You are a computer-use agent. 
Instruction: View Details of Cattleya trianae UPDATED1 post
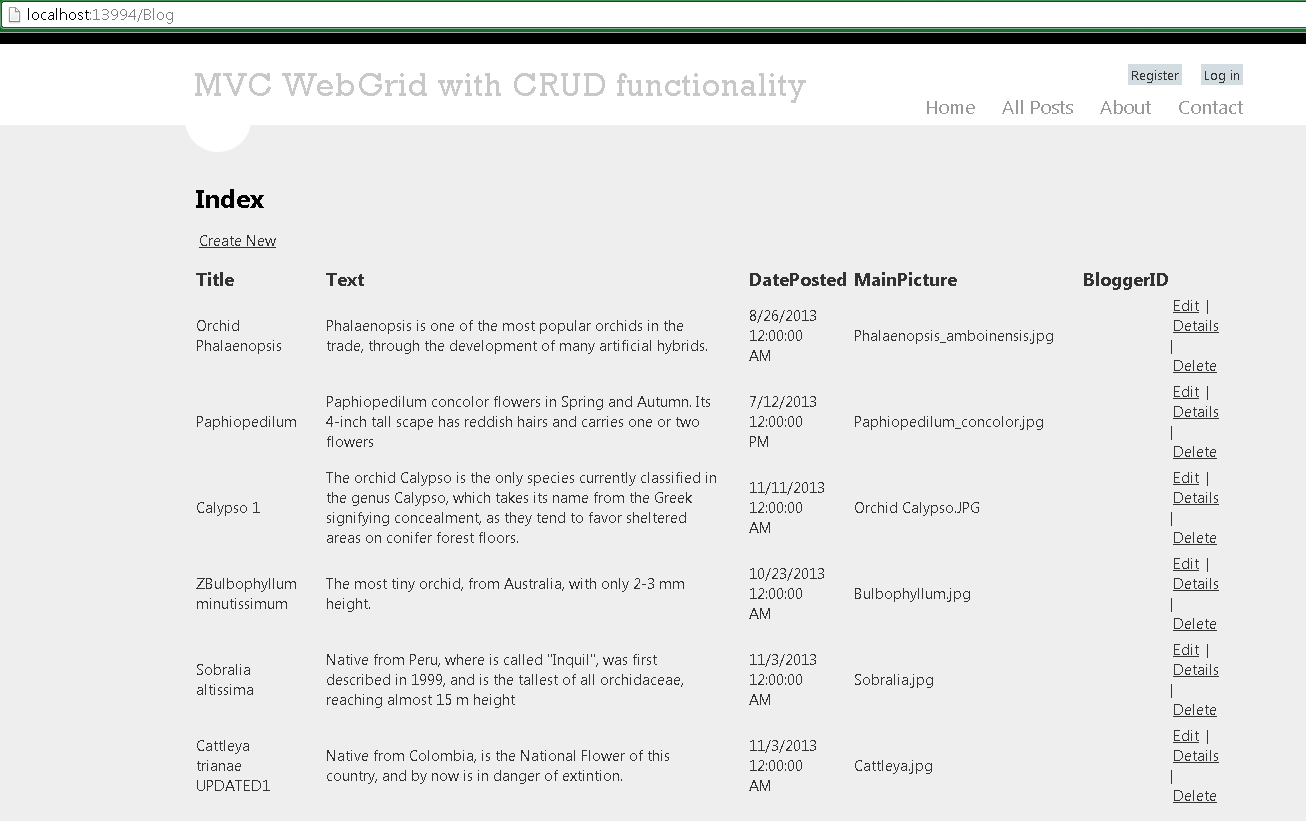pos(1196,756)
